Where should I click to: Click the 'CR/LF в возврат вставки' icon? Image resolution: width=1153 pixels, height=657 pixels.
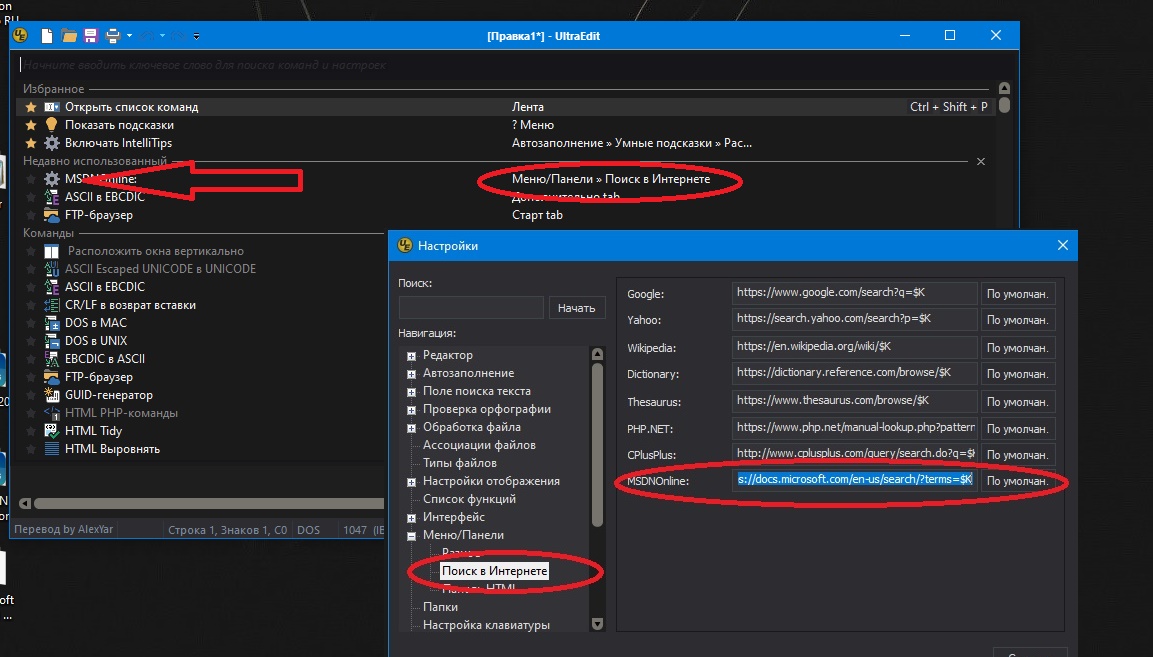coord(51,305)
